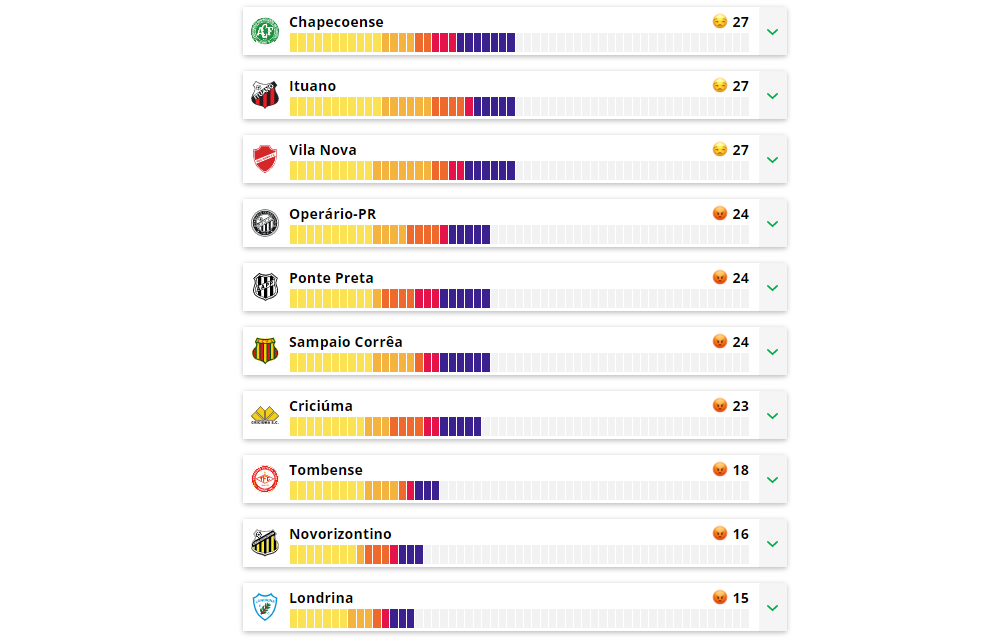The width and height of the screenshot is (1001, 644).
Task: Click the Novorizontino striped crest
Action: tap(265, 543)
